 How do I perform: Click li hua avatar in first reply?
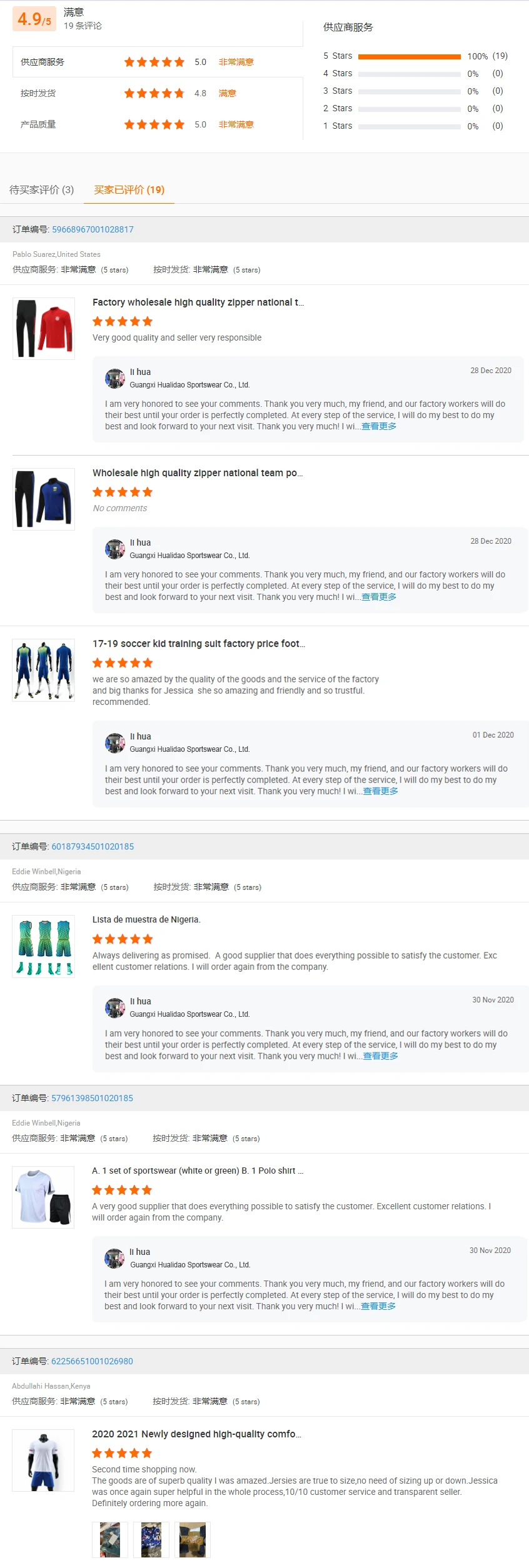click(114, 378)
